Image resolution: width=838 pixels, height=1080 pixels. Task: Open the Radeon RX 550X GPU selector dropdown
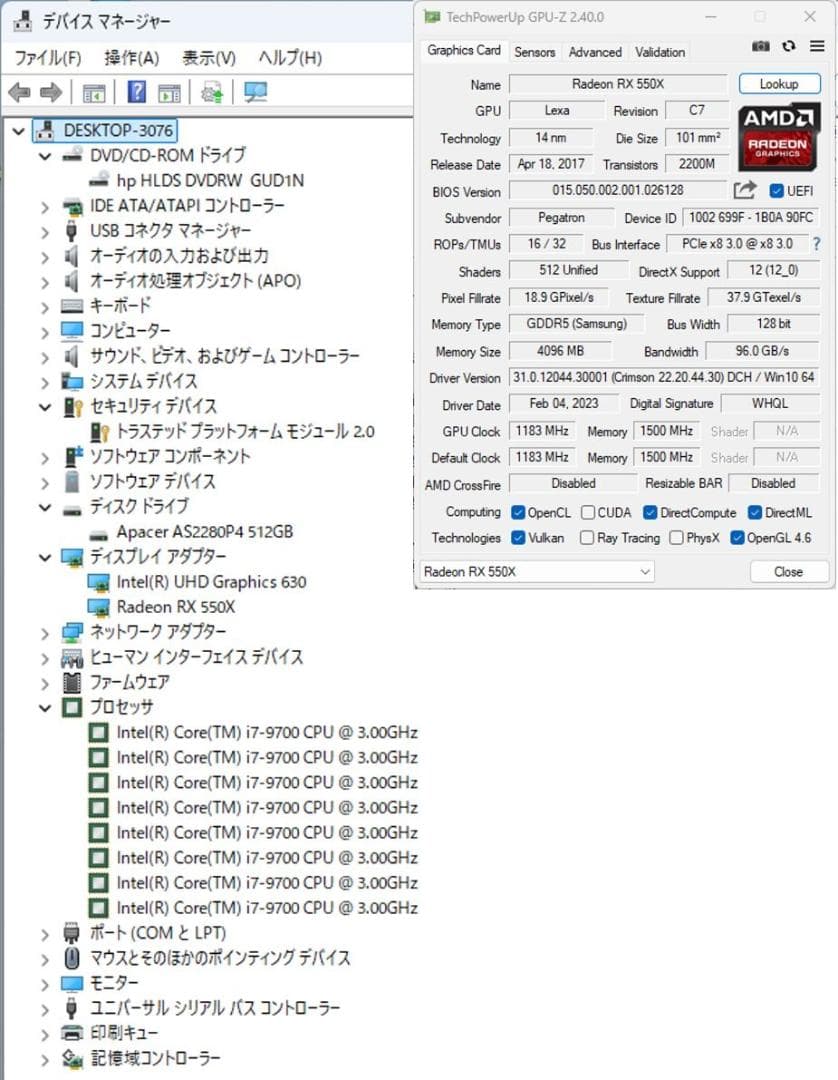tap(536, 572)
